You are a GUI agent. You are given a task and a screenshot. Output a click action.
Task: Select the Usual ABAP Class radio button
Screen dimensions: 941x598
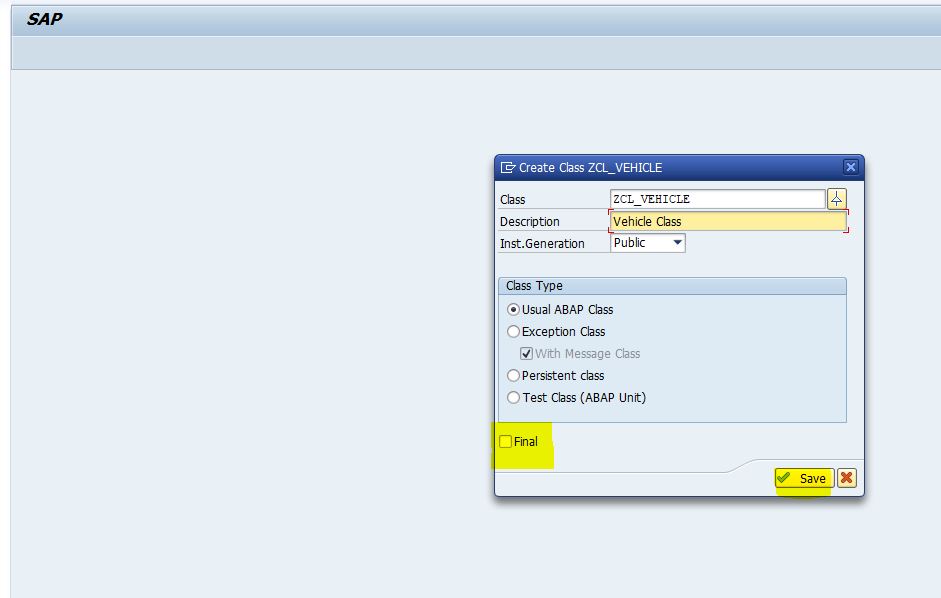pos(513,309)
